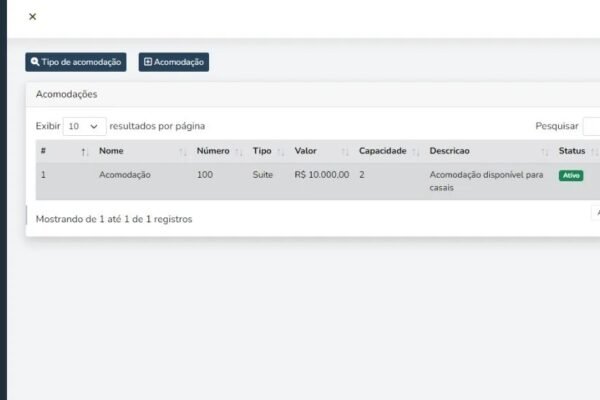Sort table by Valor column

tap(306, 151)
